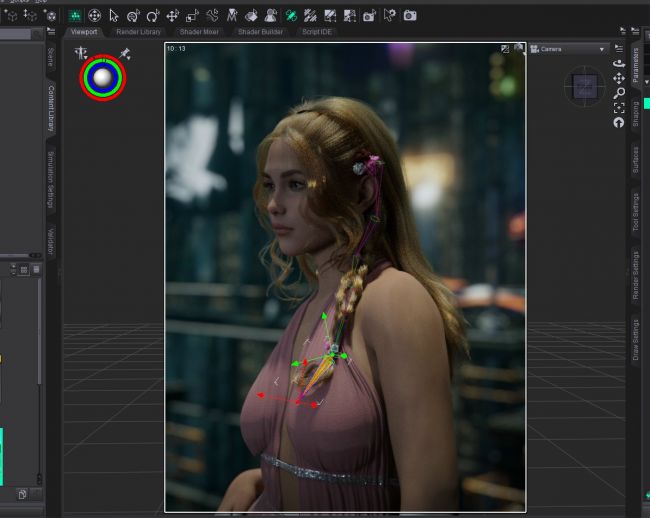Screen dimensions: 650x518
Task: Expand the draw style options above the sphere
Action: coord(82,53)
